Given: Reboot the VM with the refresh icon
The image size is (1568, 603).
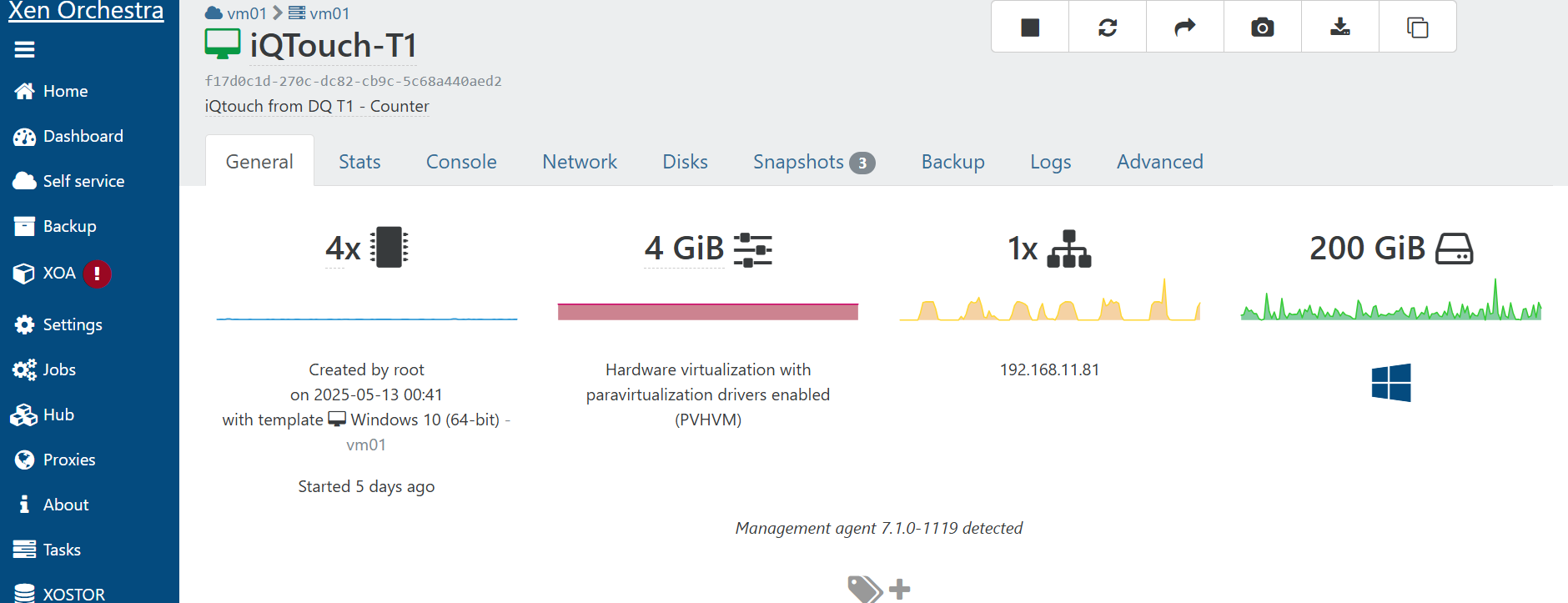Looking at the screenshot, I should tap(1108, 28).
